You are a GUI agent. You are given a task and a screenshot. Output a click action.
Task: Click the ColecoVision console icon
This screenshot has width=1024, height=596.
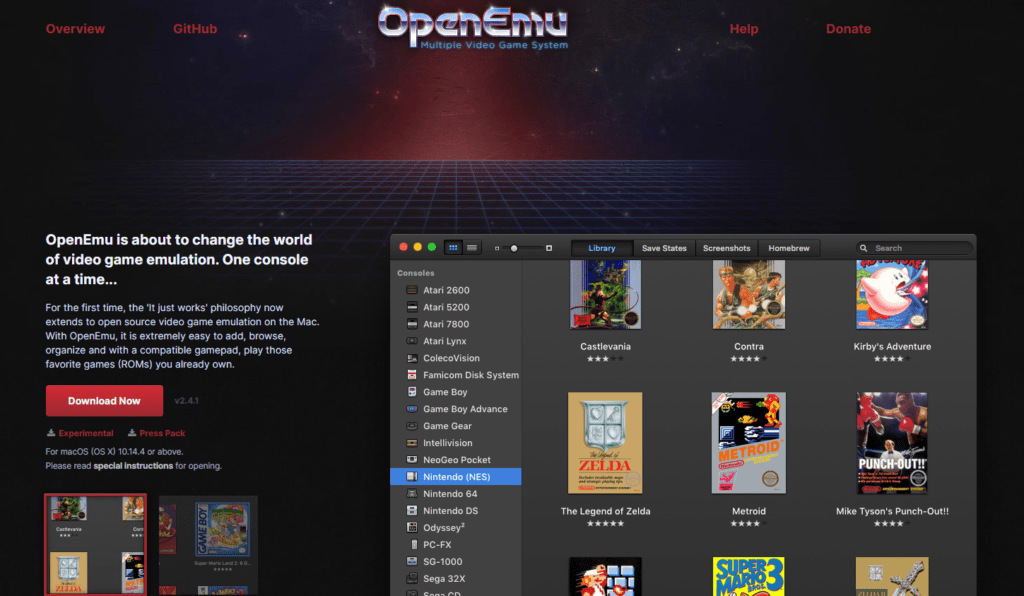click(412, 358)
